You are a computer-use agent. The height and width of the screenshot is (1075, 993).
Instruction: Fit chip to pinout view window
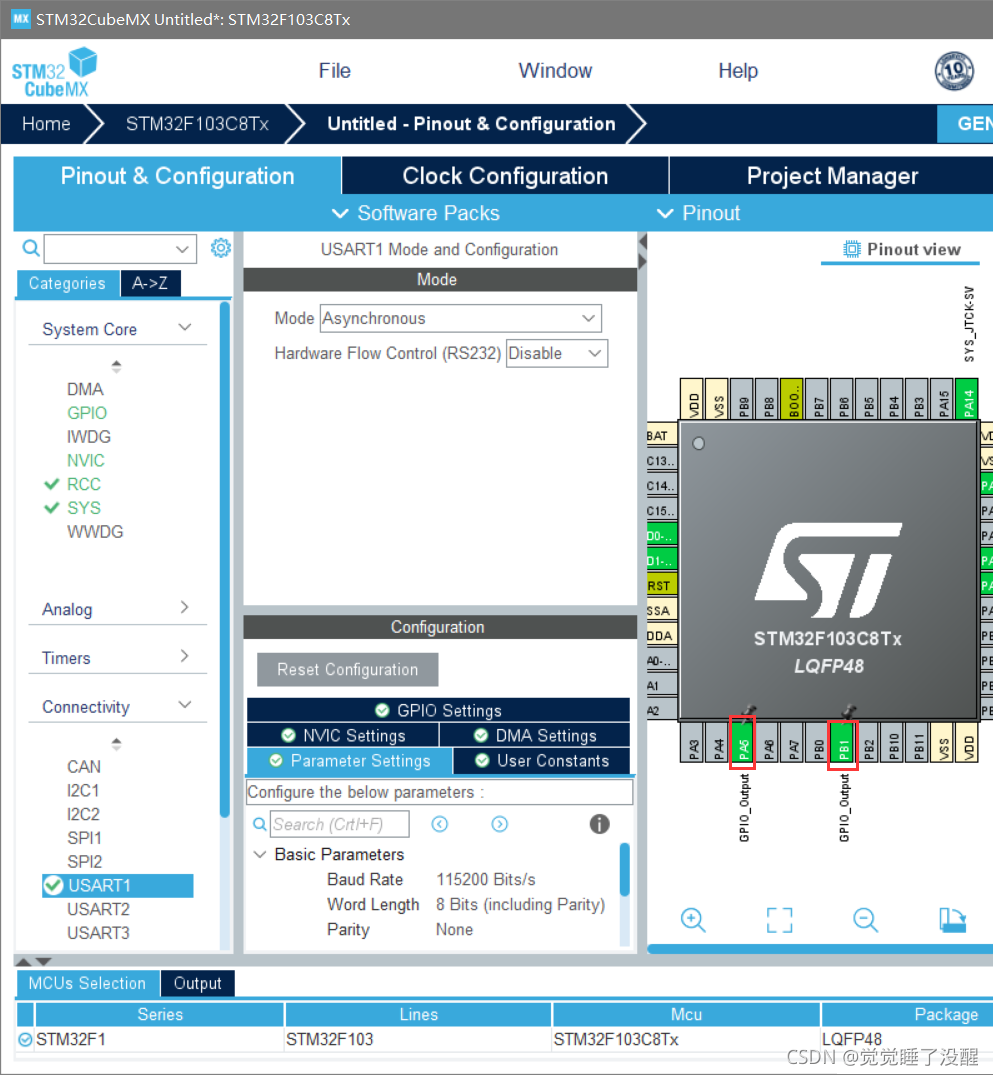pos(779,919)
